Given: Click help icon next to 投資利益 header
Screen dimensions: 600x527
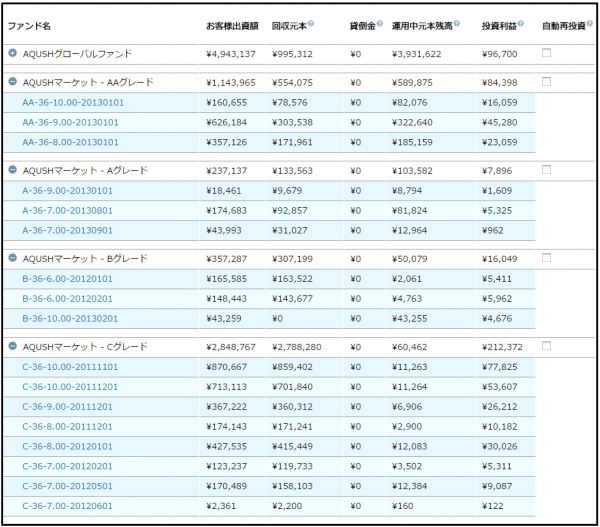Looking at the screenshot, I should coord(520,23).
